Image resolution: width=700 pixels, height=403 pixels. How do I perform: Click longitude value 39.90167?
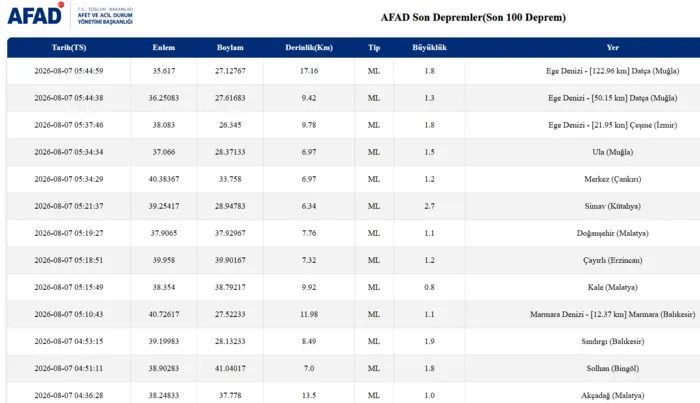pyautogui.click(x=230, y=260)
